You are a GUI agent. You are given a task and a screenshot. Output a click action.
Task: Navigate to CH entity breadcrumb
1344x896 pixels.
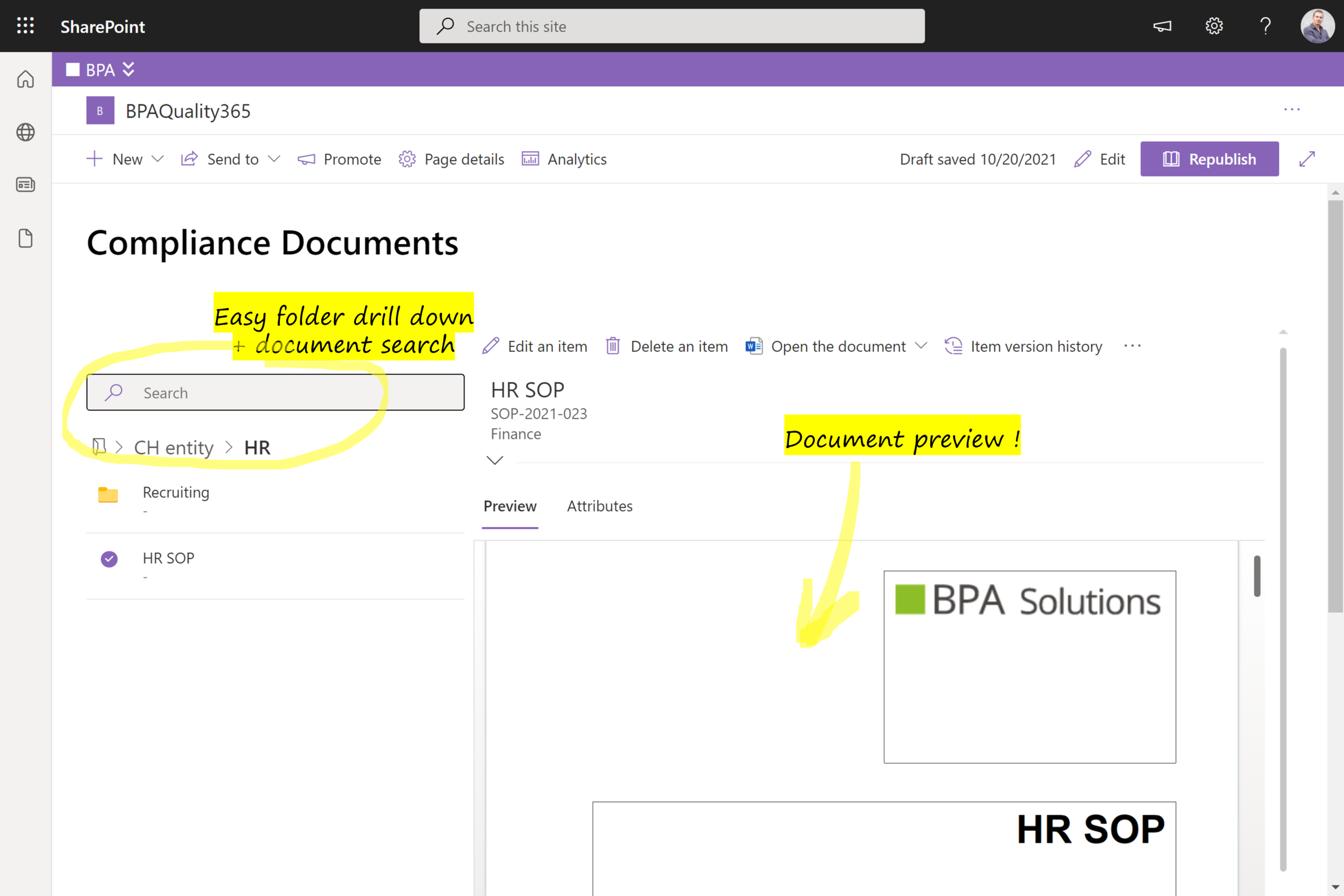[x=174, y=447]
